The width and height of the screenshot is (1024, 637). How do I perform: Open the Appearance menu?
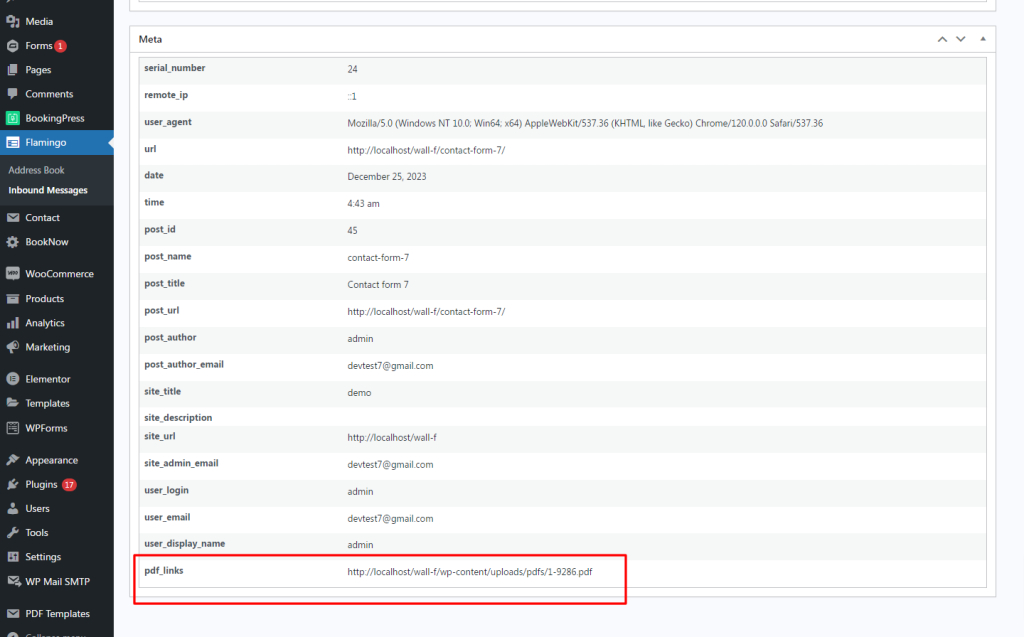click(x=51, y=460)
